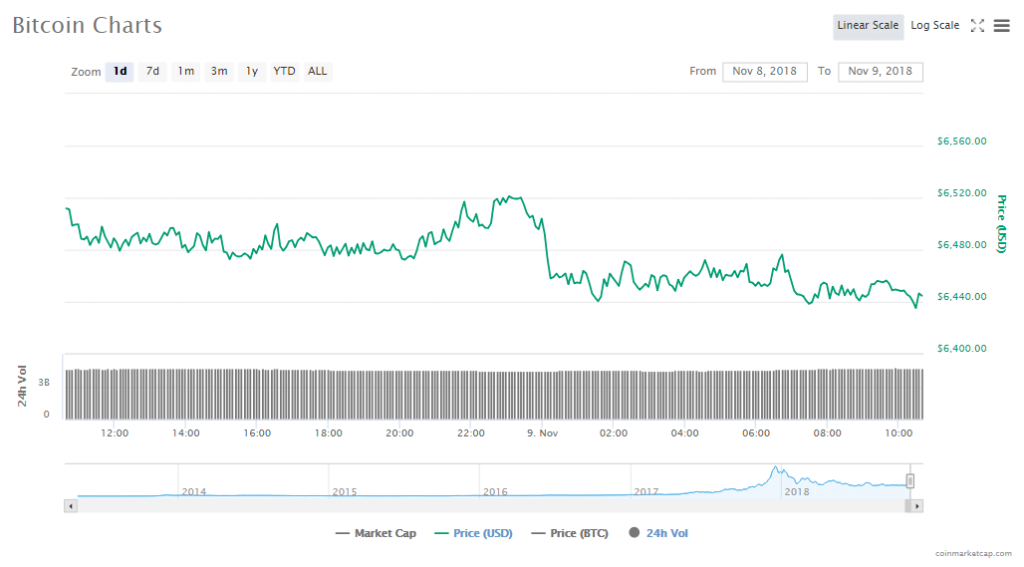Select the YTD zoom range
This screenshot has width=1024, height=567.
(284, 71)
